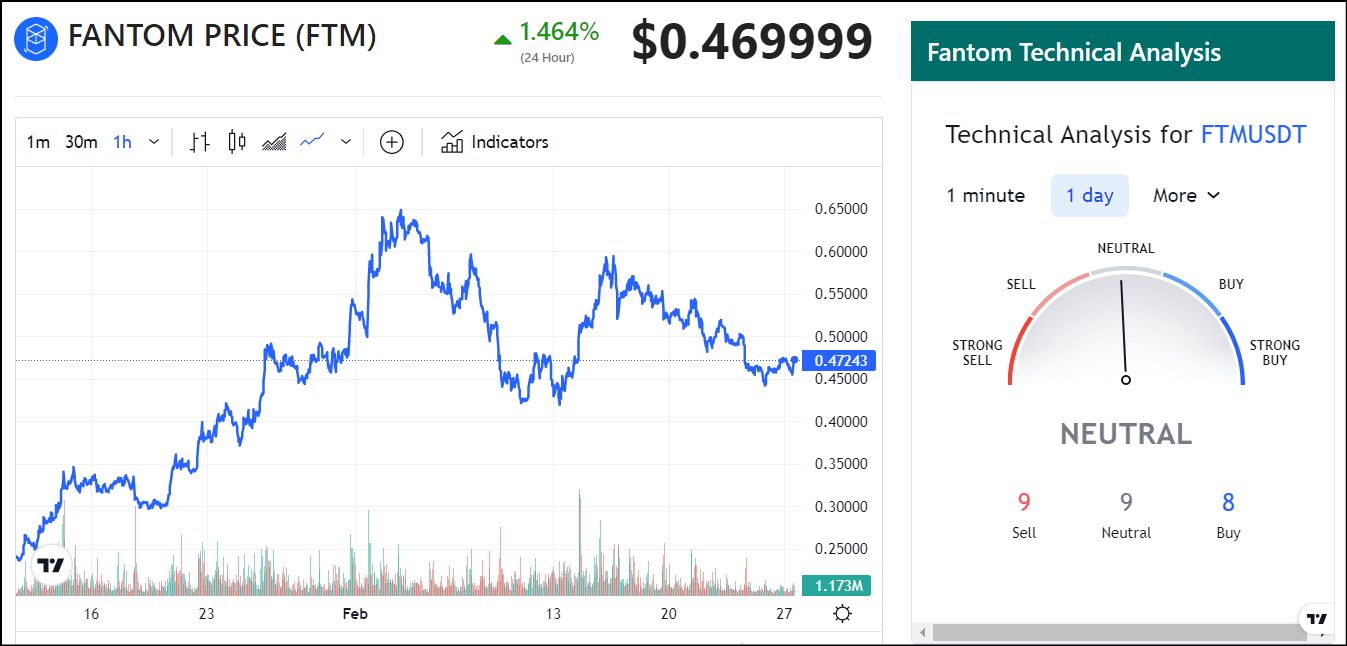The width and height of the screenshot is (1347, 646).
Task: Set chart interval to 1m
Action: click(x=38, y=142)
